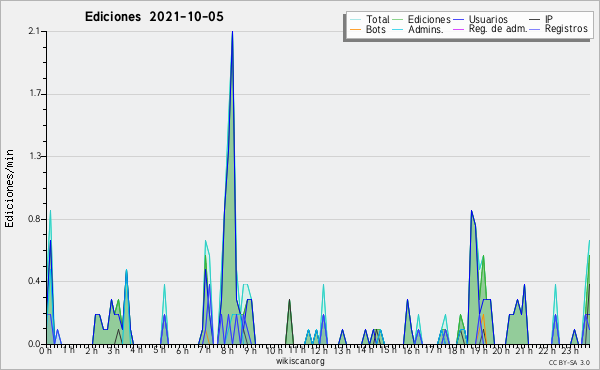The image size is (600, 370).
Task: Click the Ediciones legend label
Action: pyautogui.click(x=429, y=19)
